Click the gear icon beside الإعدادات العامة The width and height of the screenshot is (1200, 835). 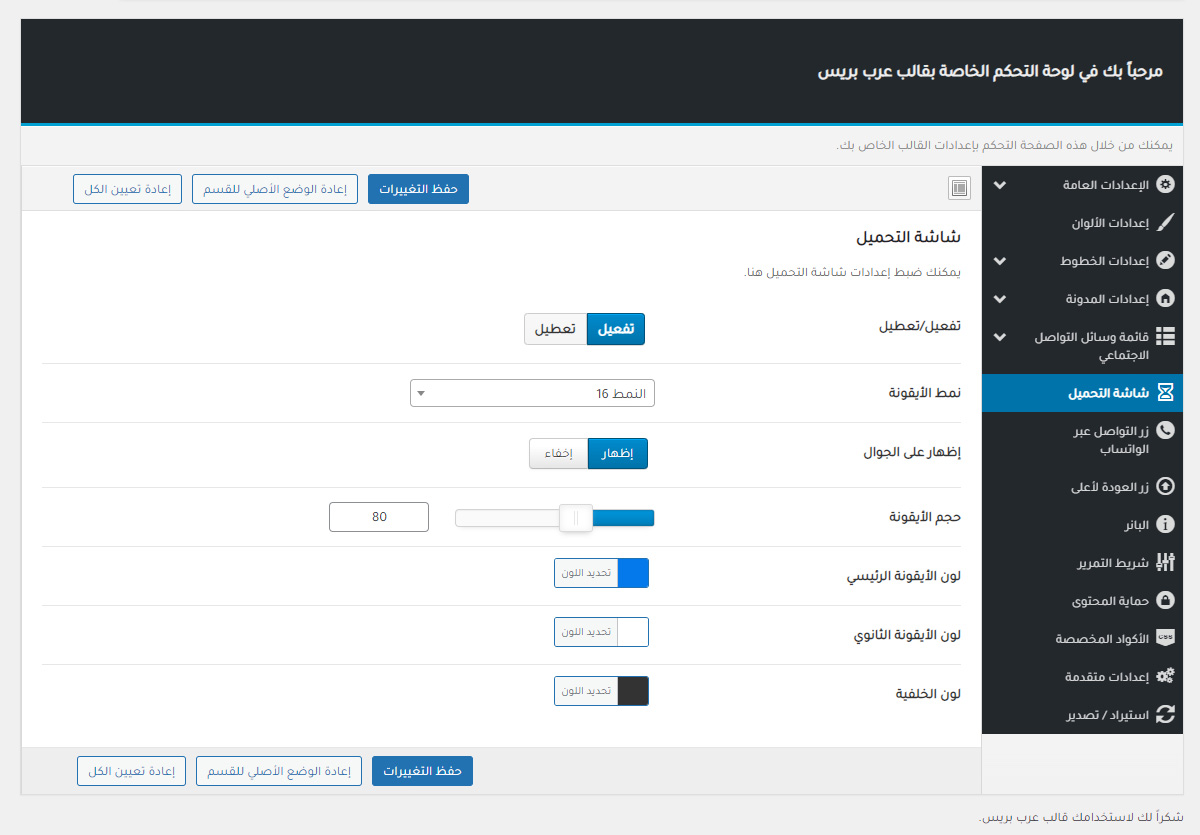[x=1165, y=185]
